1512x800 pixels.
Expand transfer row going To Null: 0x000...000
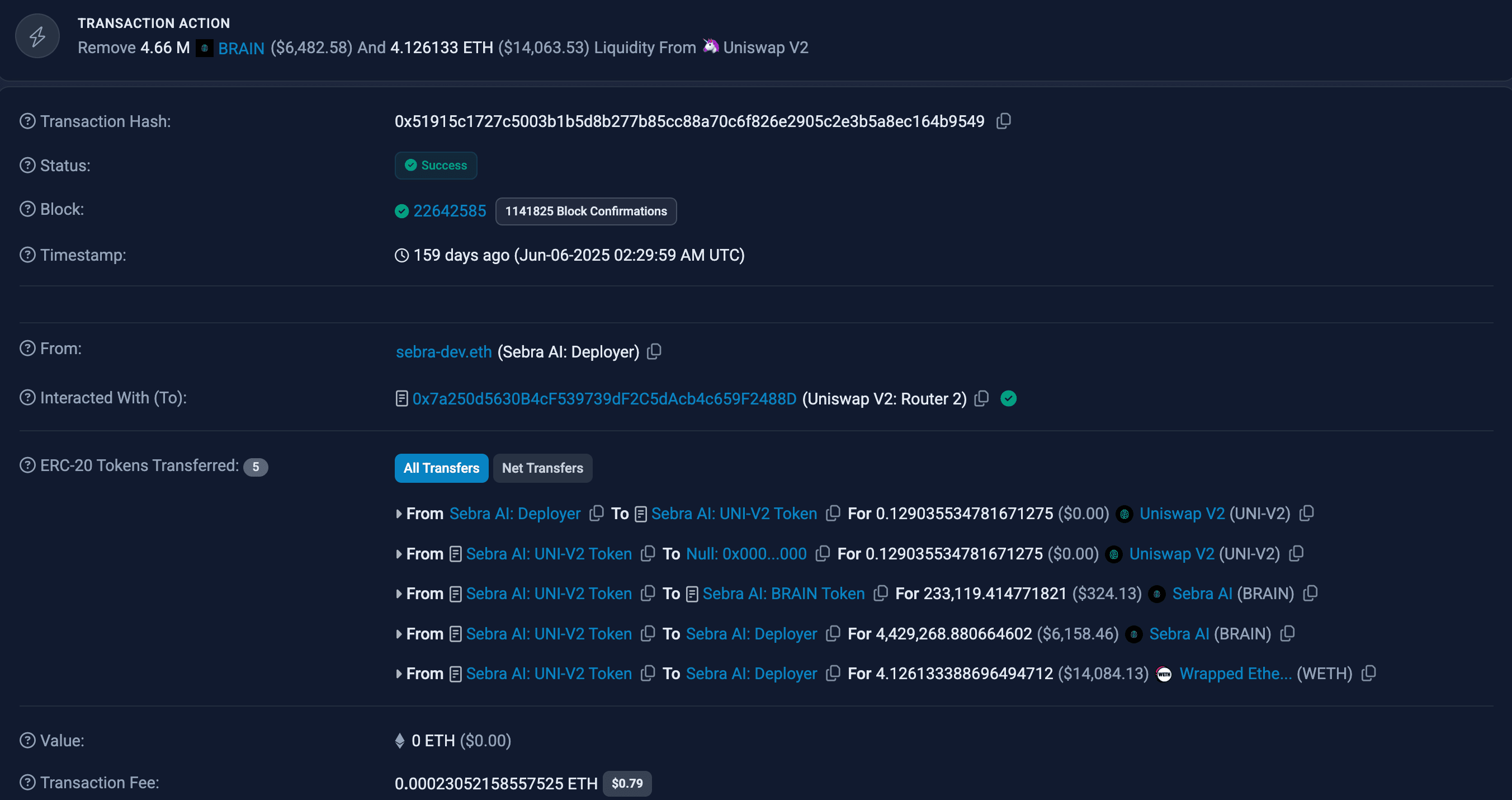click(x=399, y=553)
